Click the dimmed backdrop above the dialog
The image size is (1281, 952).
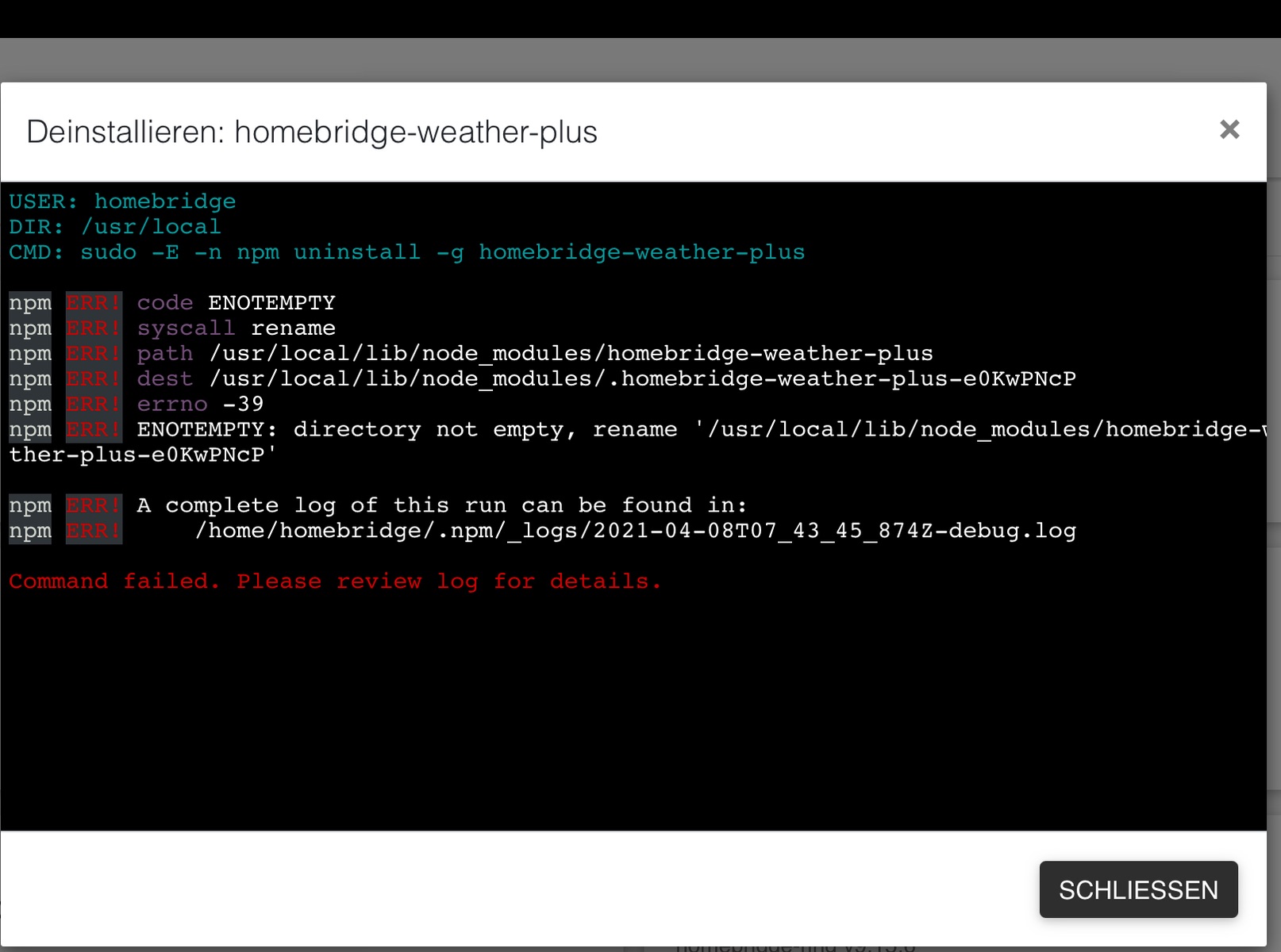635,59
